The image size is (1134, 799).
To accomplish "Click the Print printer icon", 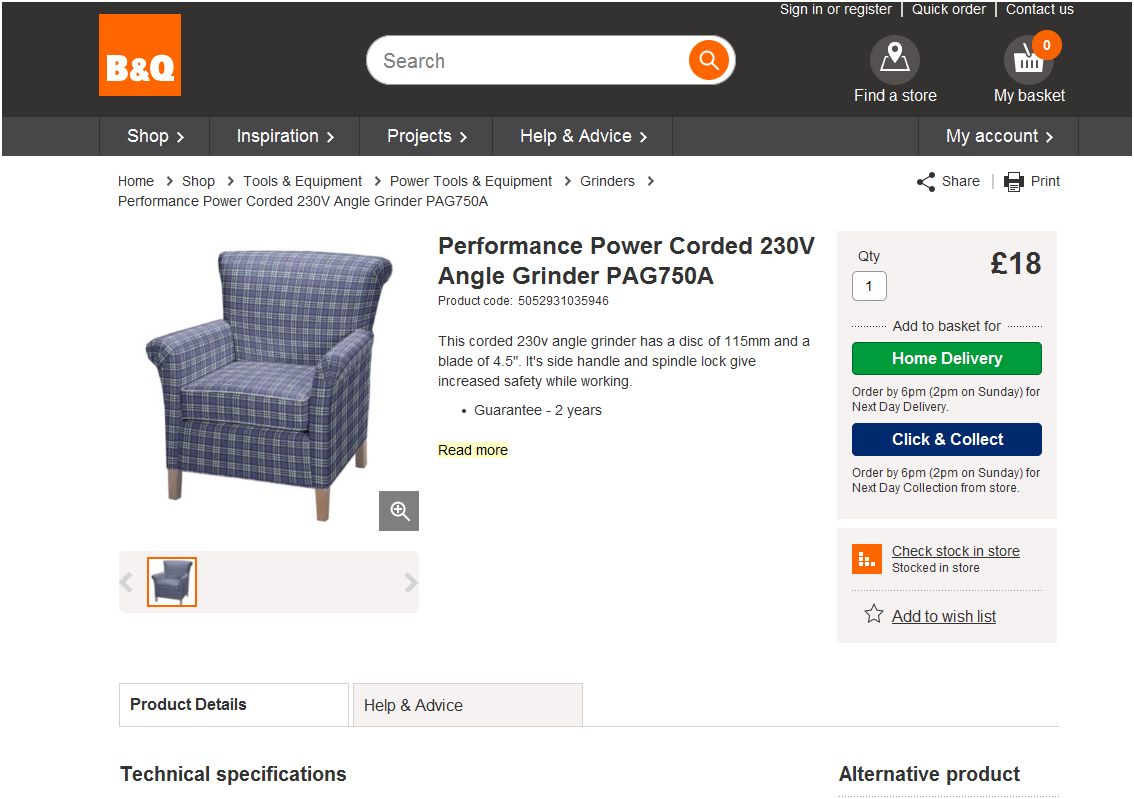I will click(x=1014, y=181).
